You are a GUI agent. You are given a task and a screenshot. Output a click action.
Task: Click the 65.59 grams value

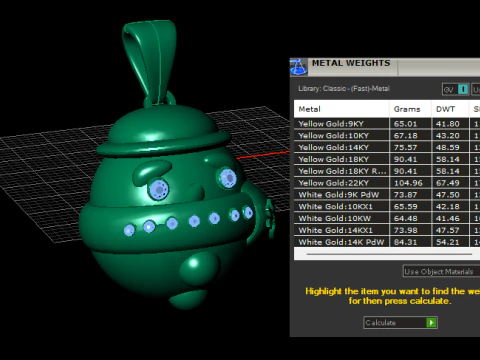(x=405, y=207)
